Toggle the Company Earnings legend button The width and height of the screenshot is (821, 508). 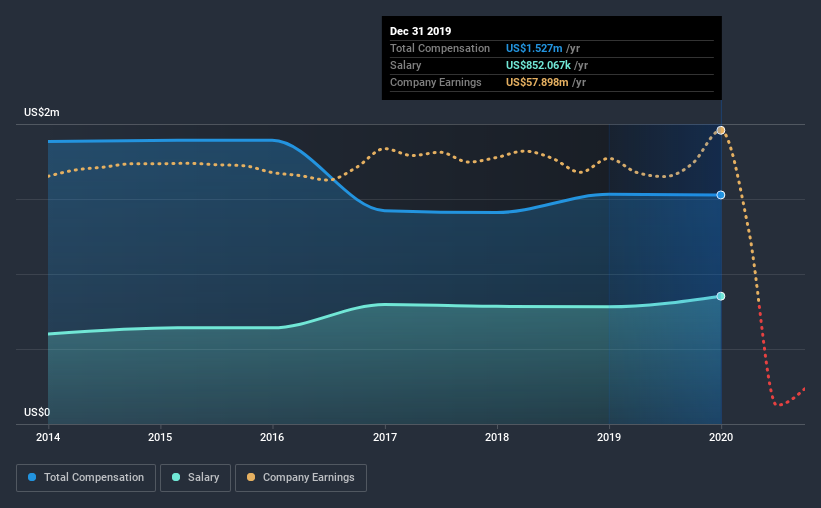[301, 478]
